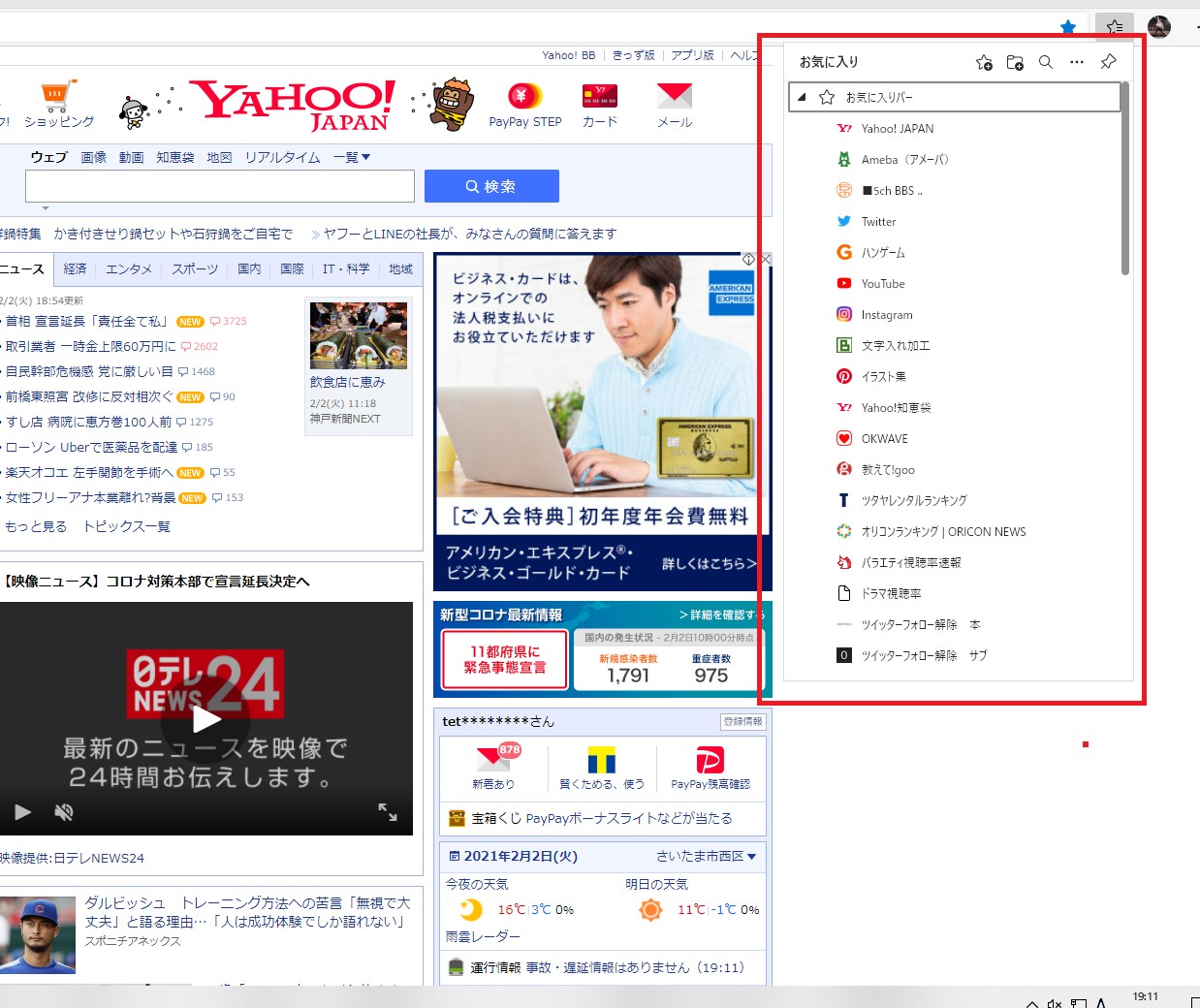Click the add folder icon in favorites panel
This screenshot has width=1200, height=1008.
point(1015,62)
